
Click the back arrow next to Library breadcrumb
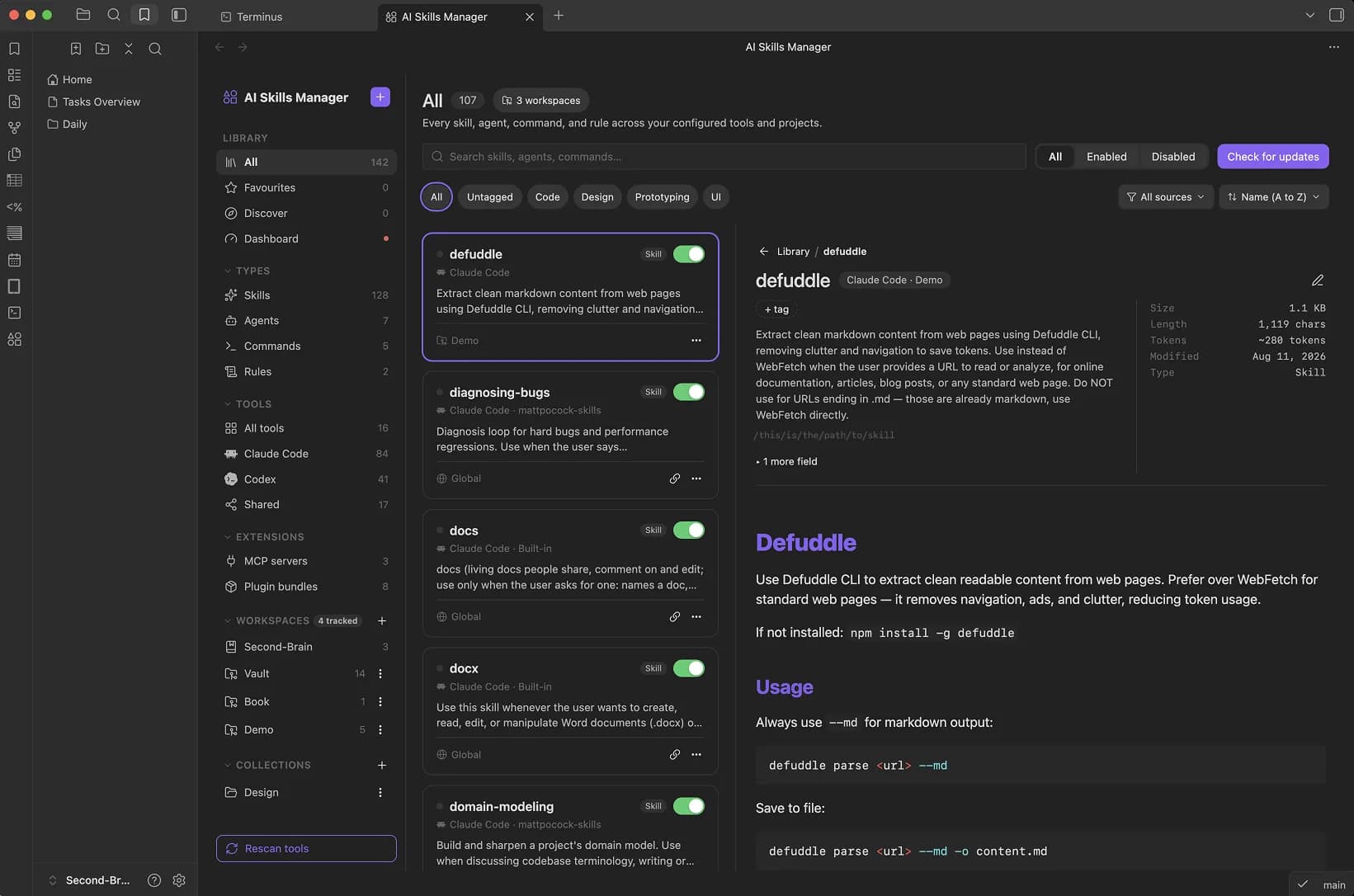coord(764,252)
